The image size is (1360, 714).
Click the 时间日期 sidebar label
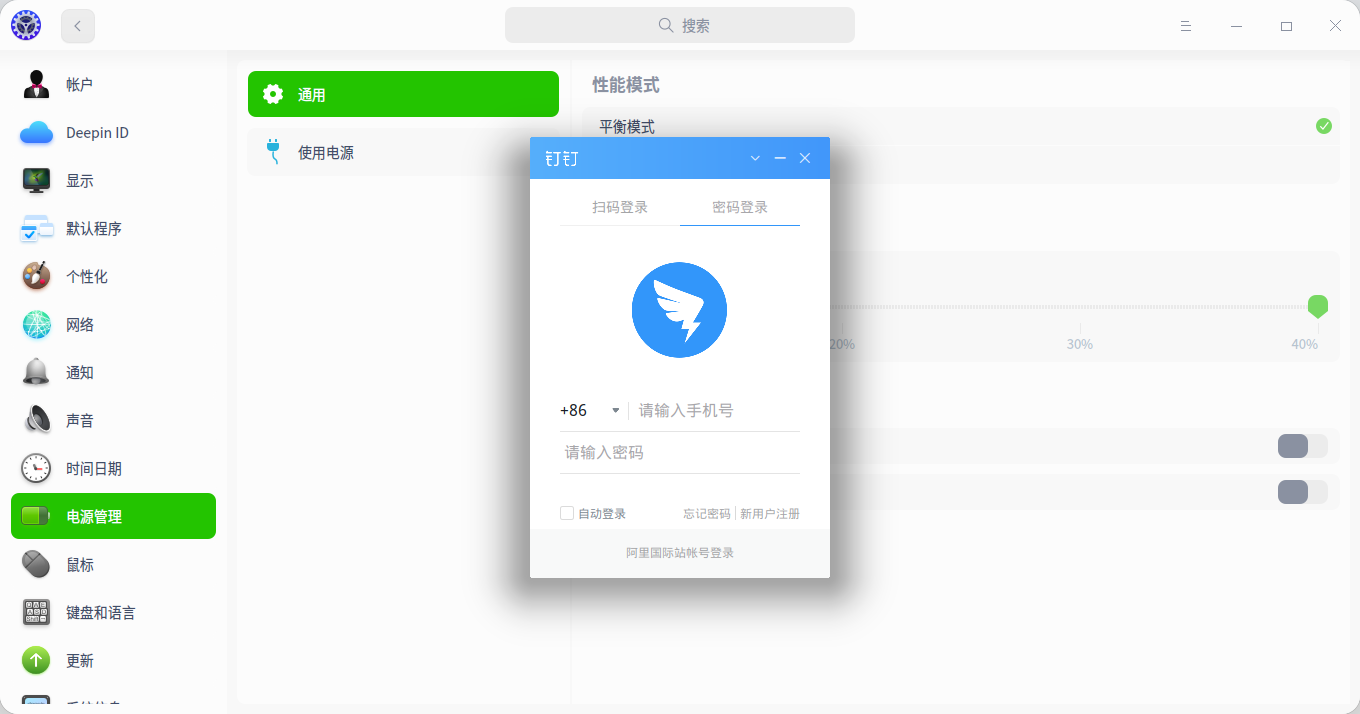(x=94, y=469)
